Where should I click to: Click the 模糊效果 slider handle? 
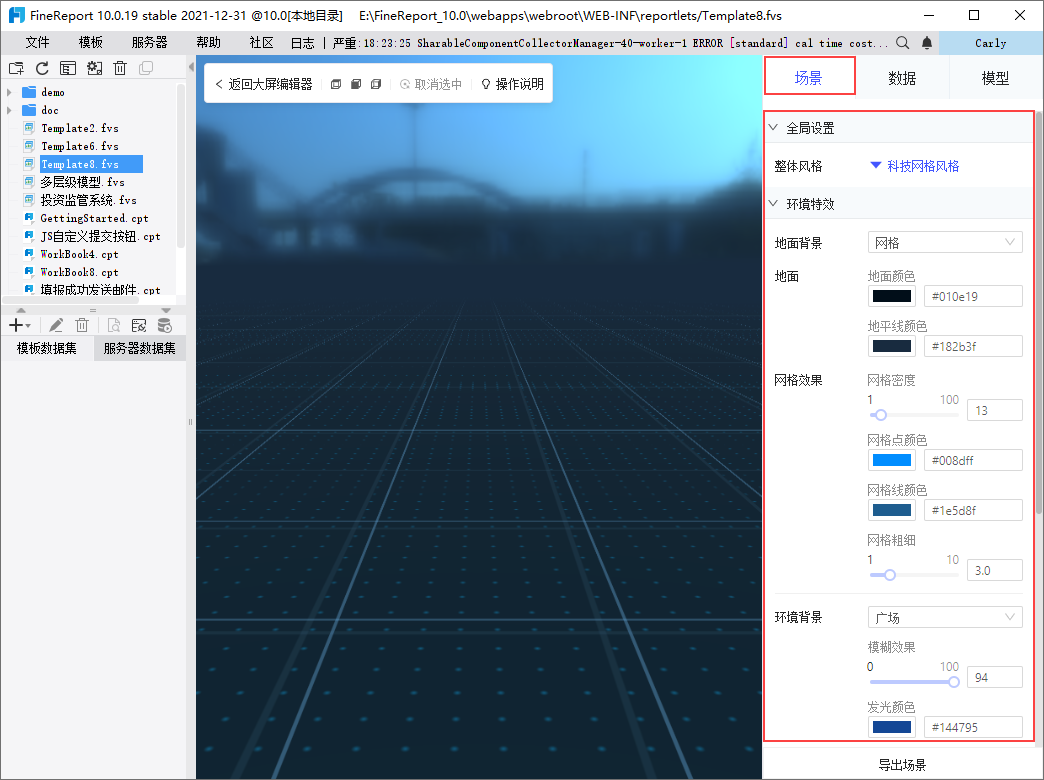[953, 682]
